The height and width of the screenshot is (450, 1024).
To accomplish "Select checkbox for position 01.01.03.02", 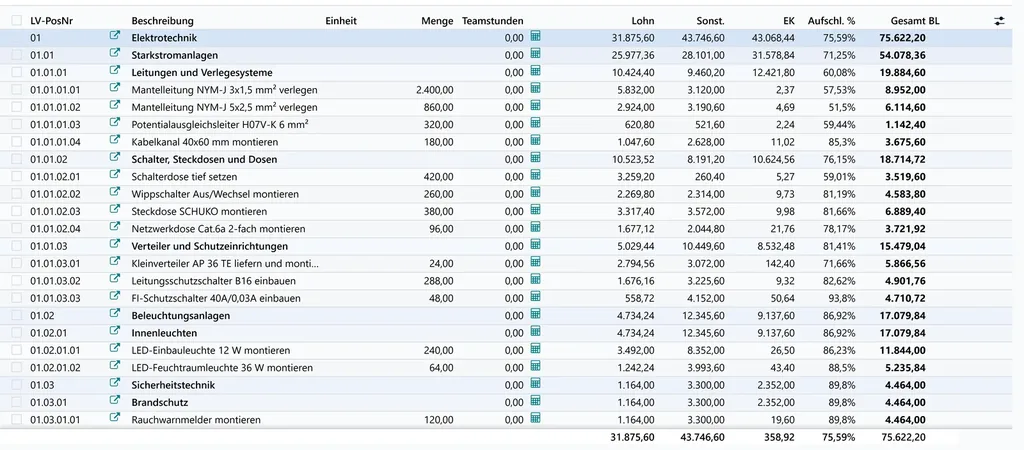I will click(x=16, y=281).
